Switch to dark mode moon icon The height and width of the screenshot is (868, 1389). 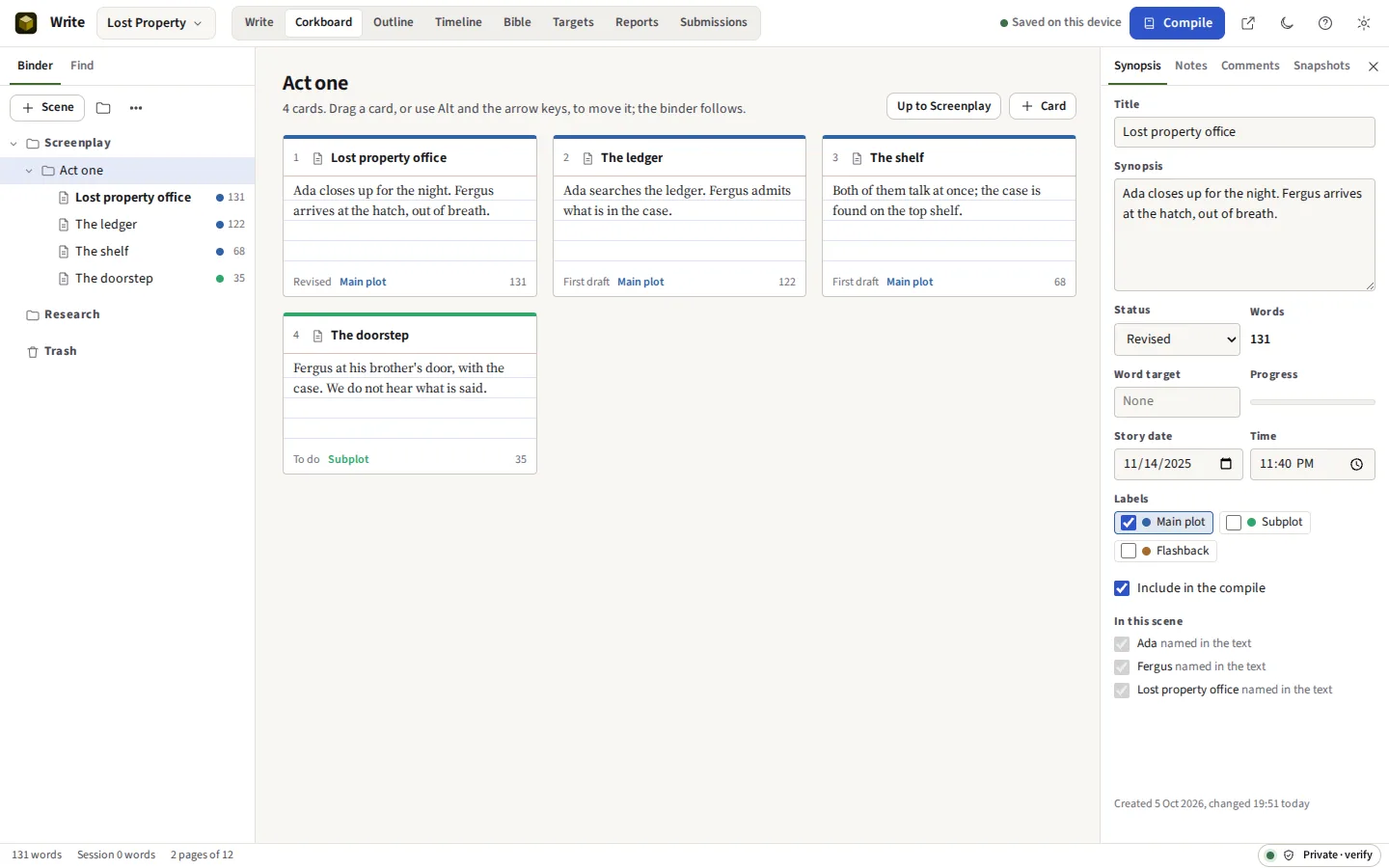1287,23
